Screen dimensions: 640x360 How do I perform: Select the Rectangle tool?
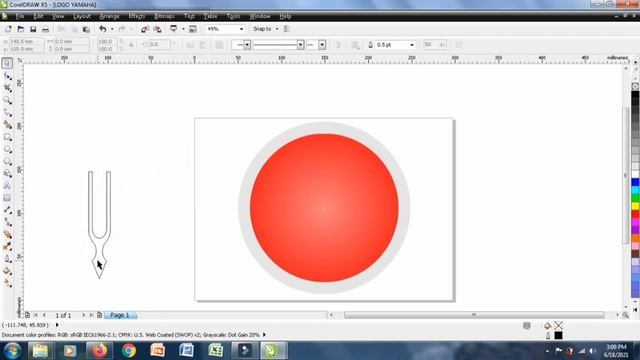pyautogui.click(x=7, y=137)
